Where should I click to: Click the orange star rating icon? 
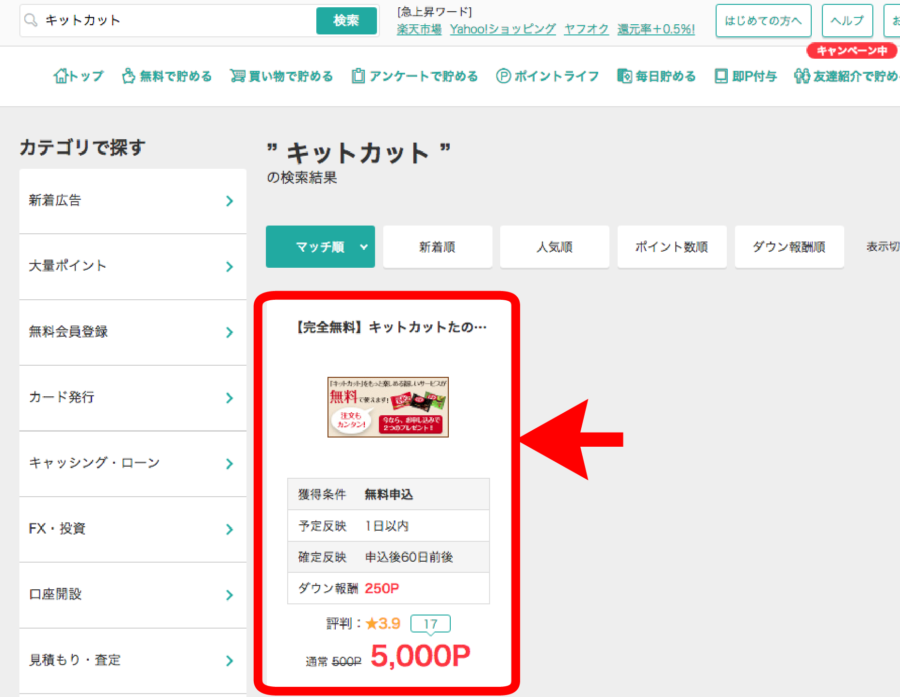click(372, 624)
